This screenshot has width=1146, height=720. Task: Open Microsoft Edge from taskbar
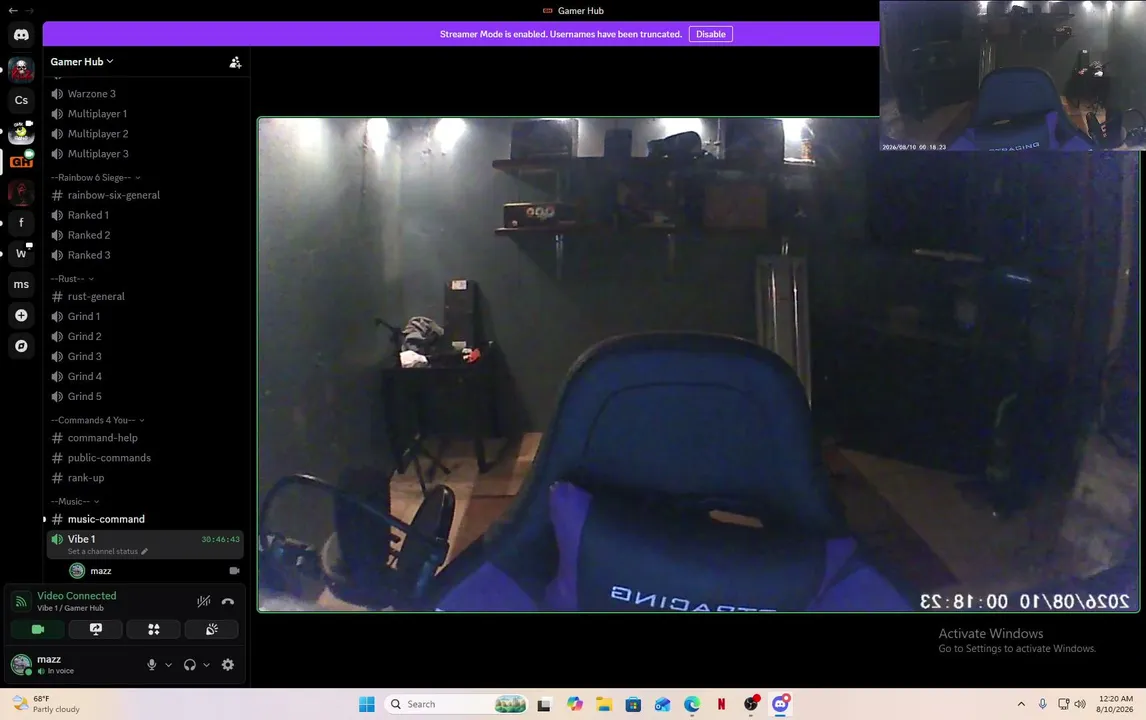[692, 704]
